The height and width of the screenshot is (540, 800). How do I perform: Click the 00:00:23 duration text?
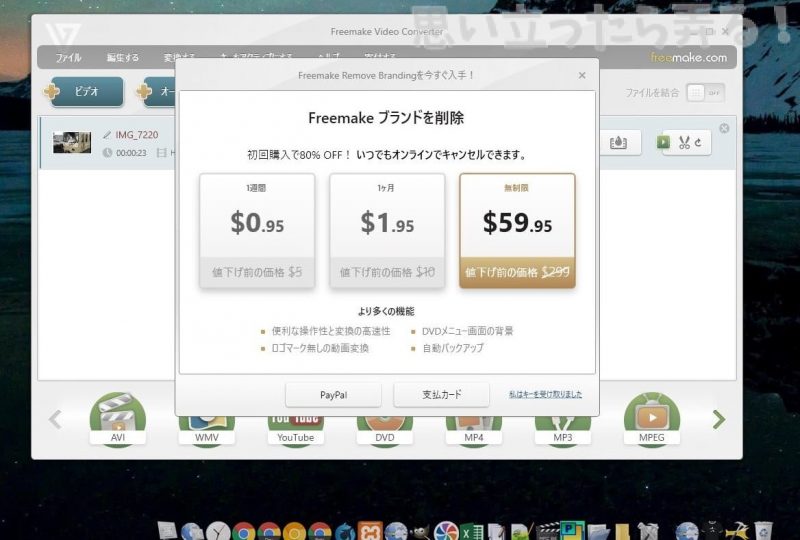131,153
